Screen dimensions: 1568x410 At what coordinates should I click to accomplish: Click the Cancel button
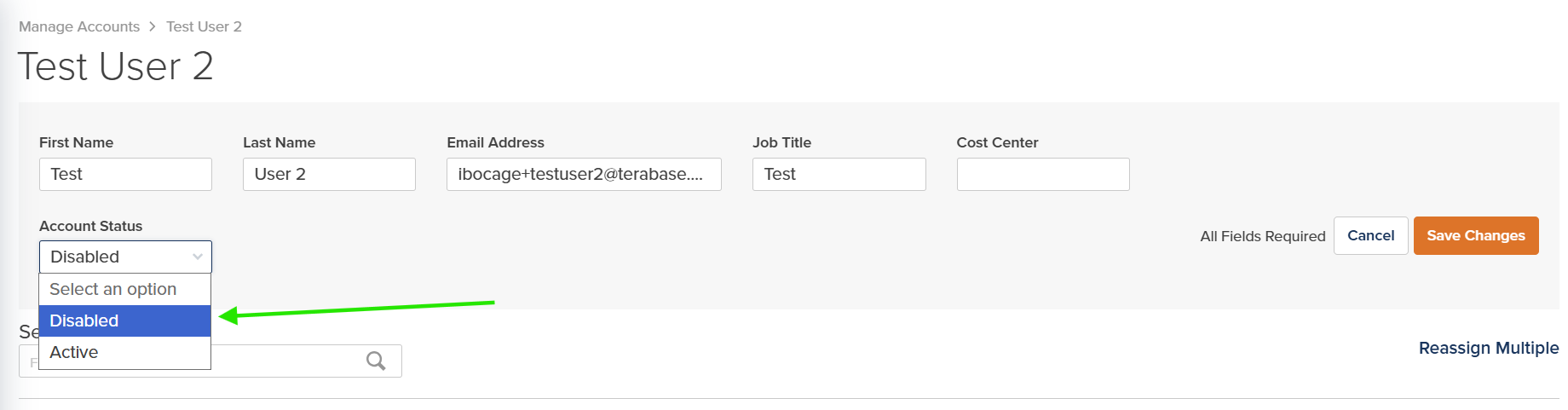coord(1370,235)
